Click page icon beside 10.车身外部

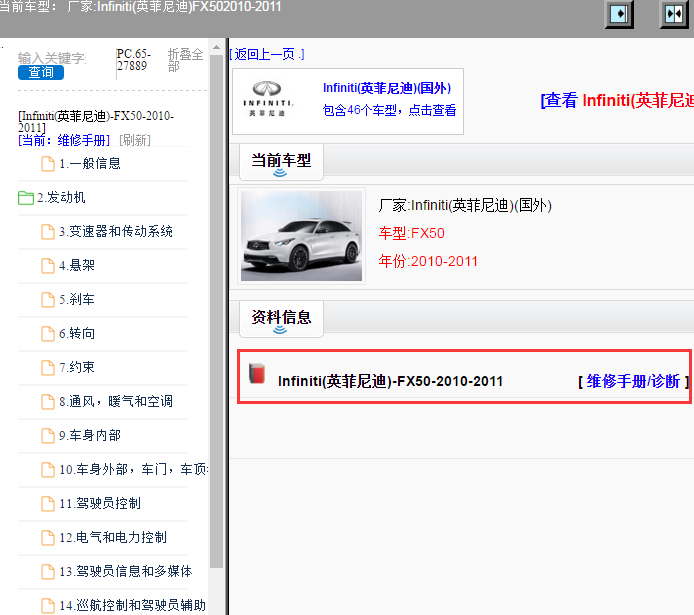[48, 470]
